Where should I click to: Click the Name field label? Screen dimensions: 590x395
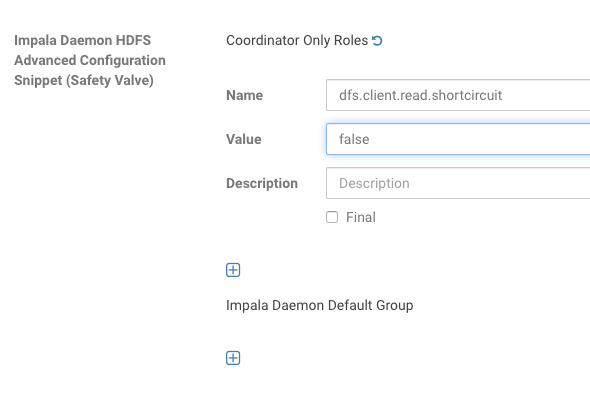245,95
